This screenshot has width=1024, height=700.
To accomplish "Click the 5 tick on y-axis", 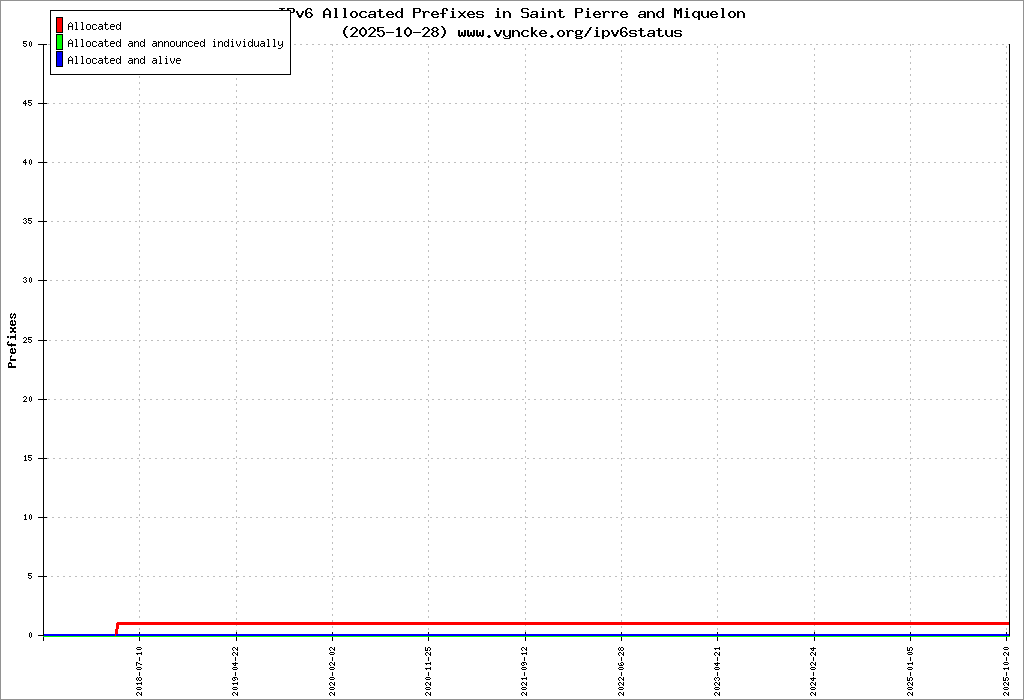I will 30,576.
